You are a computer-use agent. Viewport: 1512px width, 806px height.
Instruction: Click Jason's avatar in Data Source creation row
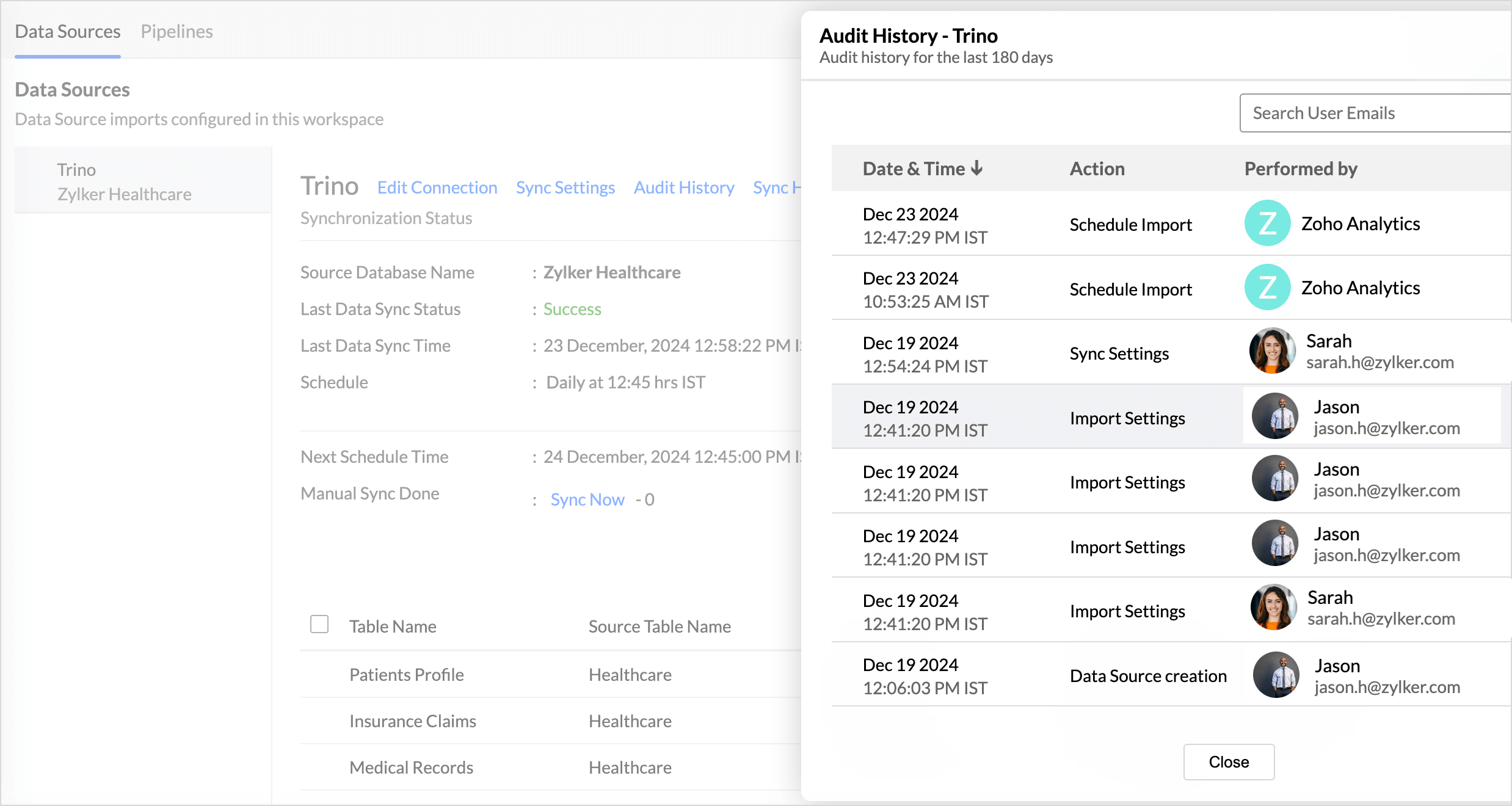[x=1276, y=675]
